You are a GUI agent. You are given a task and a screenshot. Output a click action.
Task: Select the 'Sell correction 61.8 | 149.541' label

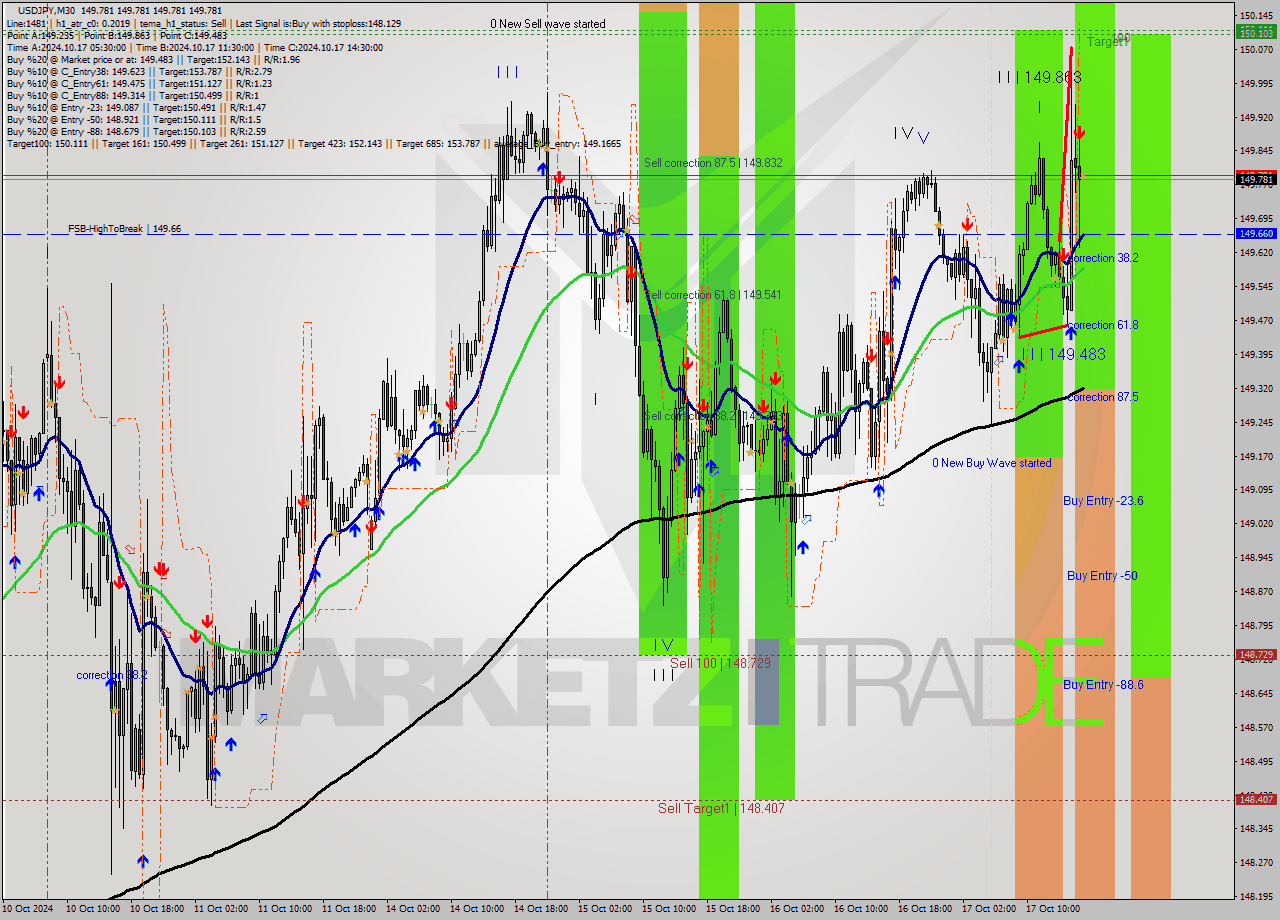point(713,295)
